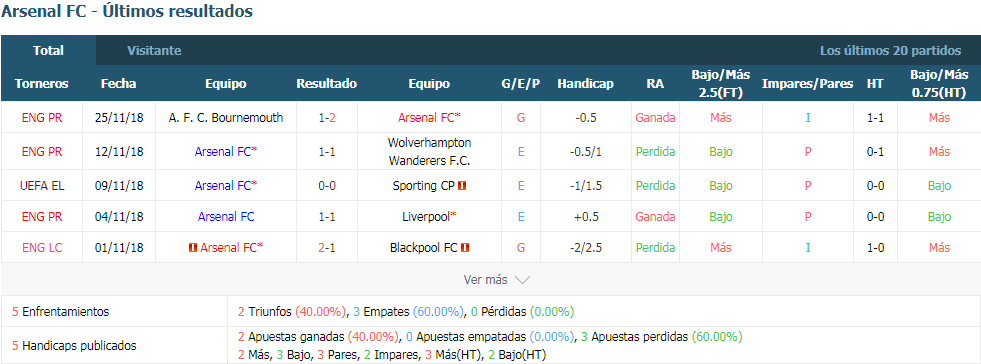Click the Blackpool FC team name
The width and height of the screenshot is (981, 364).
pos(424,248)
